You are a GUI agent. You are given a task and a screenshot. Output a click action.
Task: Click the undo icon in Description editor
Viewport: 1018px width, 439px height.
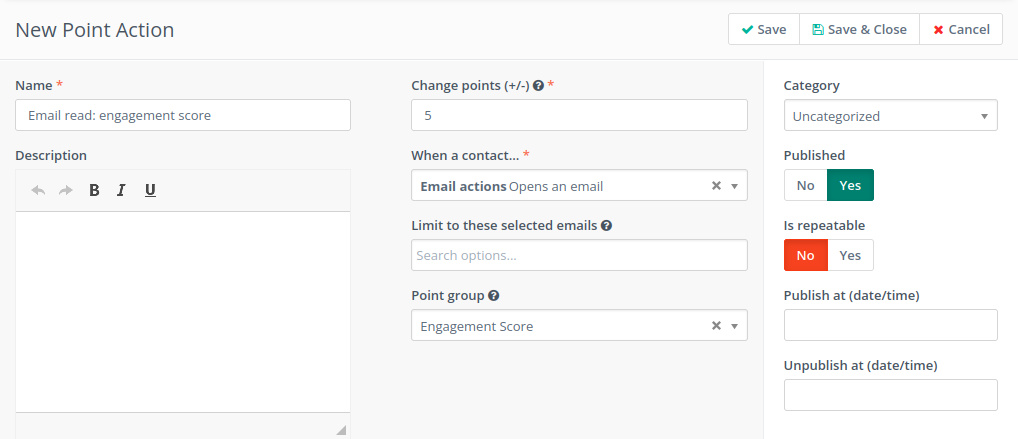[x=39, y=190]
